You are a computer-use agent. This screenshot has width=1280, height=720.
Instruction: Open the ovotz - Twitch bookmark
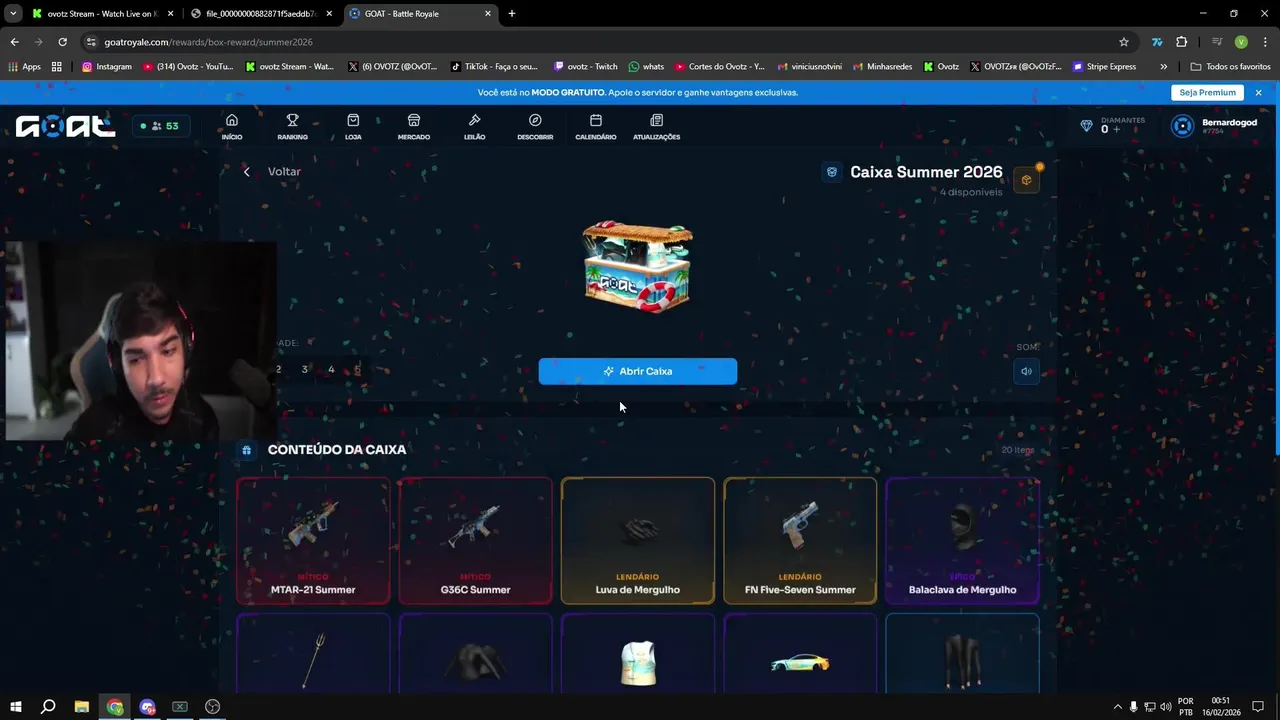pyautogui.click(x=585, y=67)
